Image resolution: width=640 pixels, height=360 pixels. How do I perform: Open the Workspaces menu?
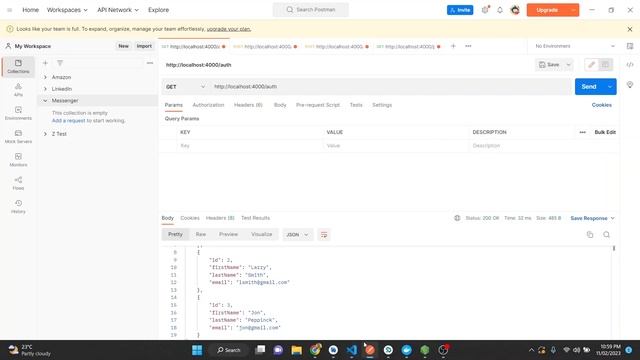tap(67, 10)
